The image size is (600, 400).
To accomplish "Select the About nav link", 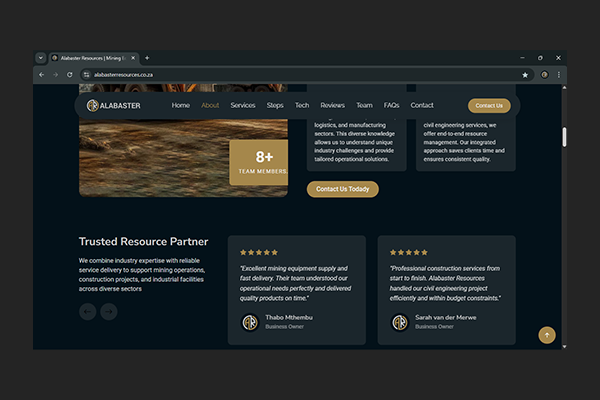I will [x=210, y=105].
